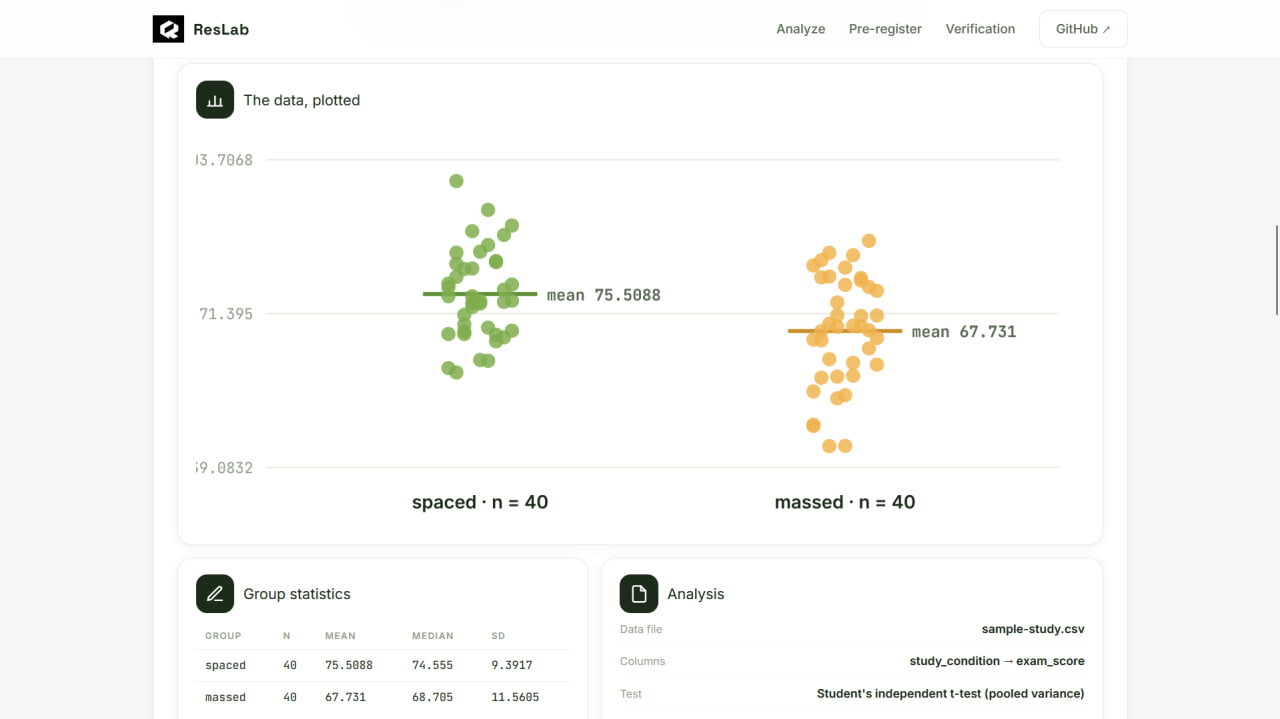Screen dimensions: 1280x719
Task: Click the ResLab brand name link
Action: coord(221,29)
